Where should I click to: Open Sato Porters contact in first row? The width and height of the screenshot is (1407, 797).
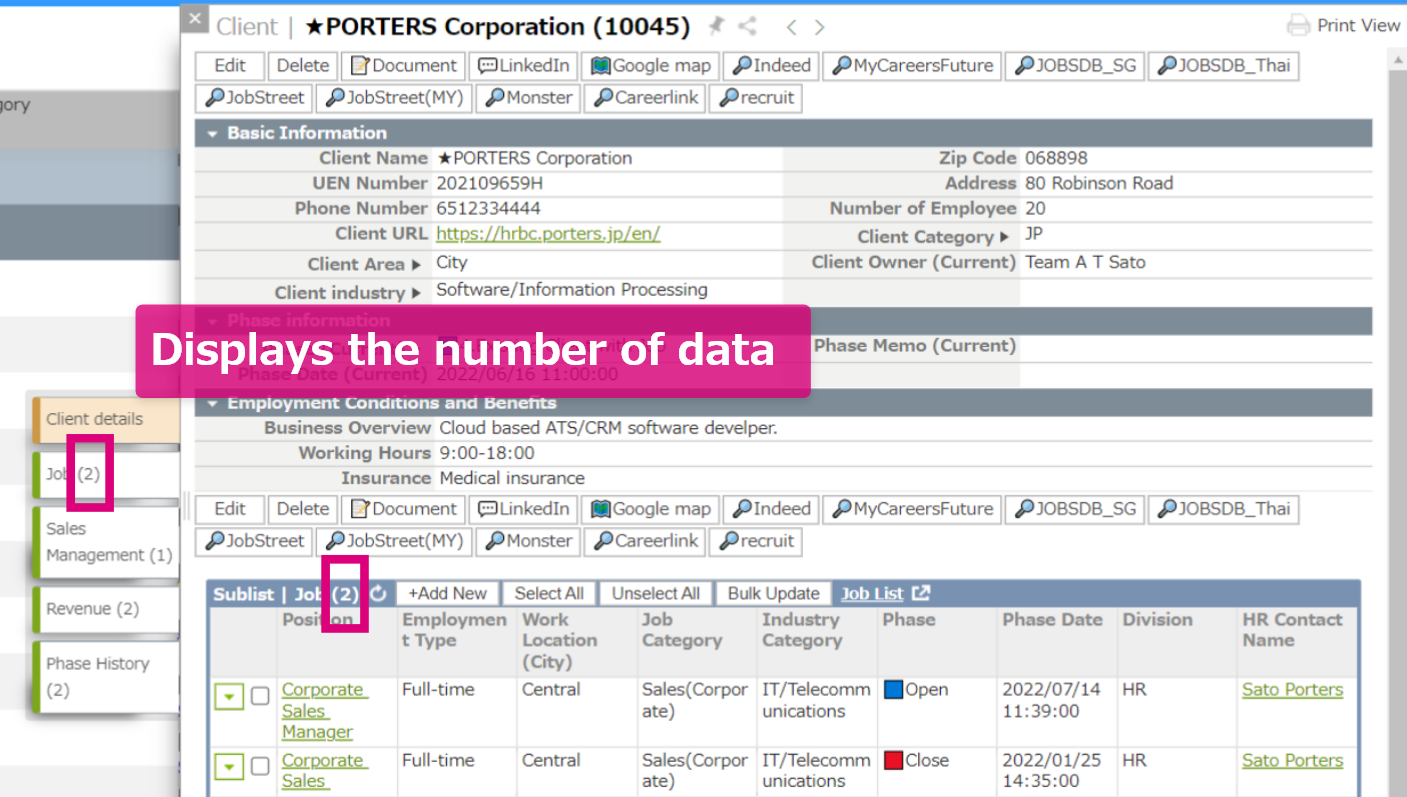click(x=1292, y=690)
